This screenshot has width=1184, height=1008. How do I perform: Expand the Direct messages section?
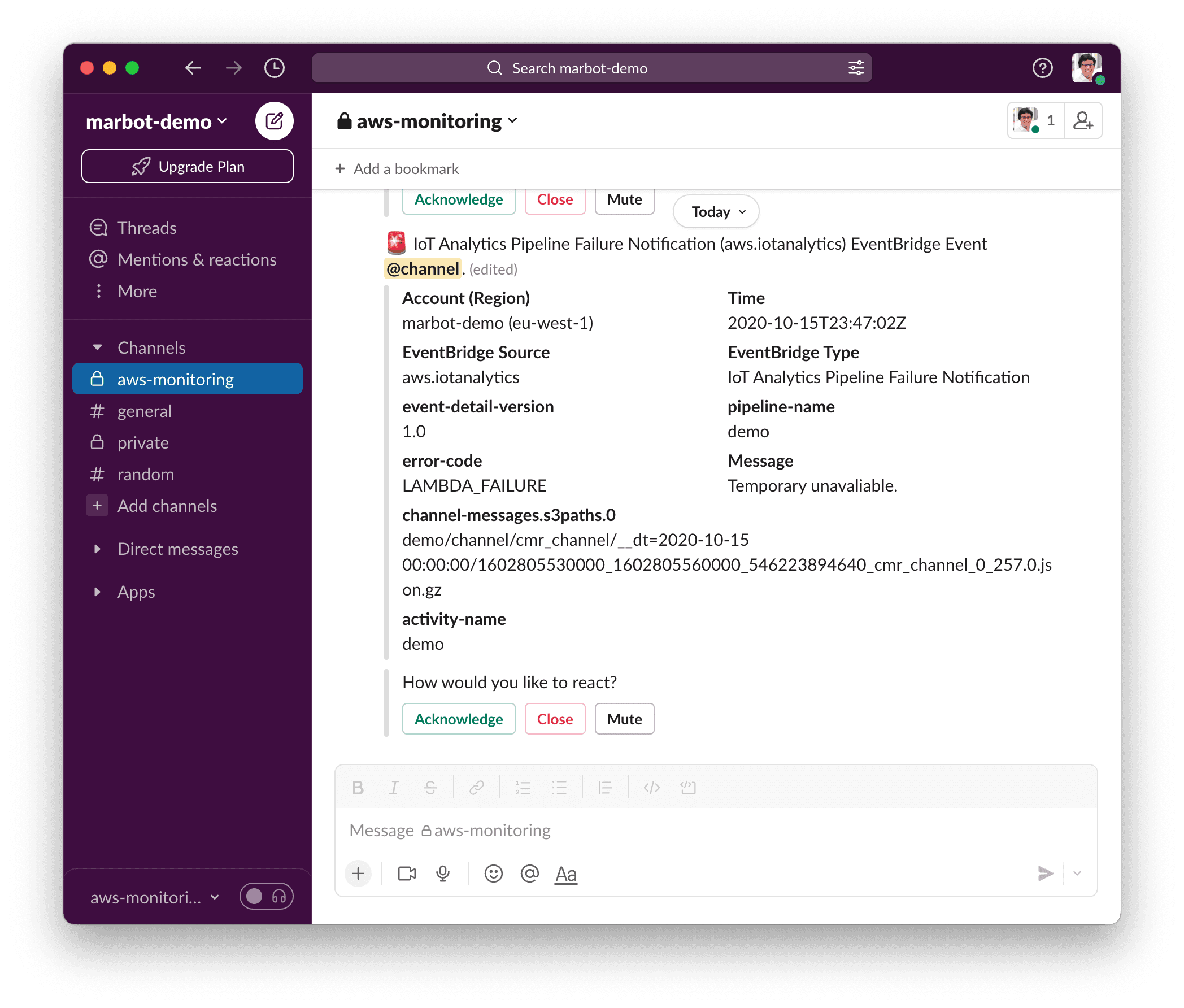pos(97,549)
